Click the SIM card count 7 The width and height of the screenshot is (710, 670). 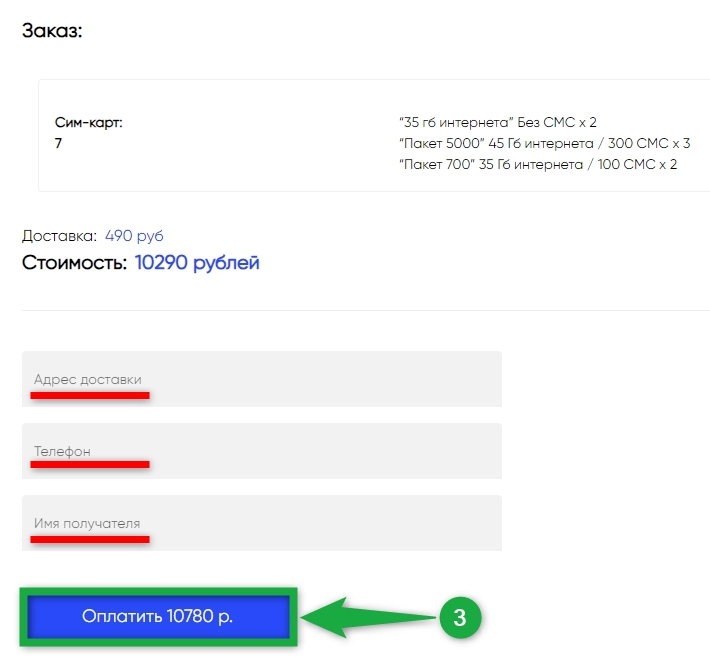(x=58, y=143)
